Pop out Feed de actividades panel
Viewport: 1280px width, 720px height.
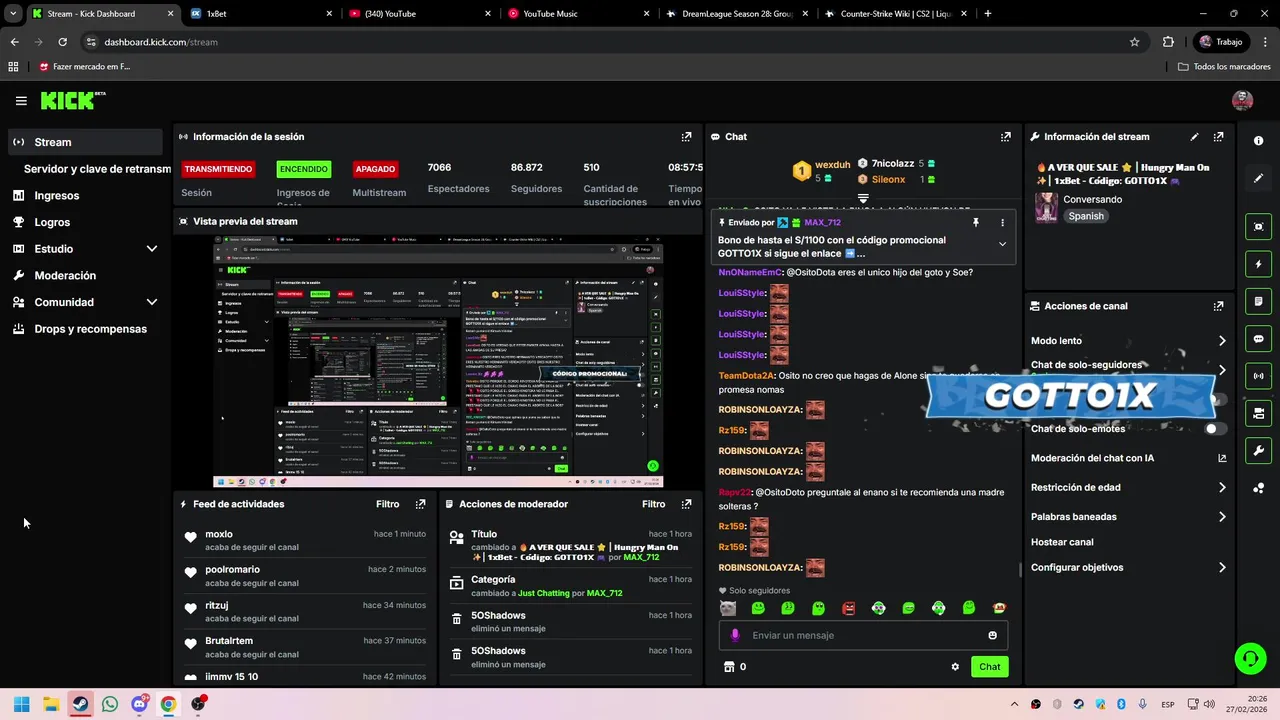pyautogui.click(x=420, y=504)
